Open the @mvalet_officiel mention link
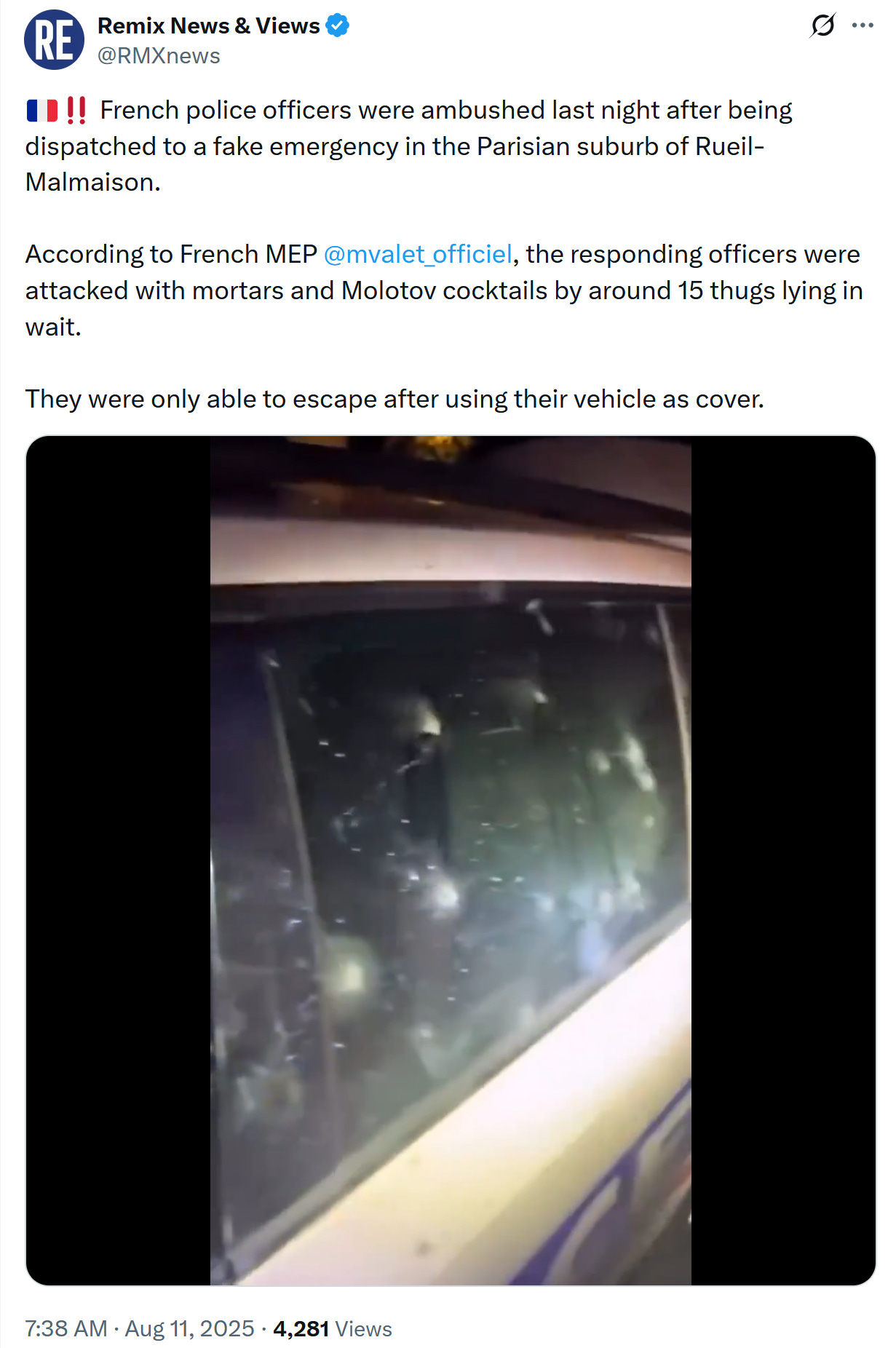The width and height of the screenshot is (896, 1348). click(x=418, y=254)
